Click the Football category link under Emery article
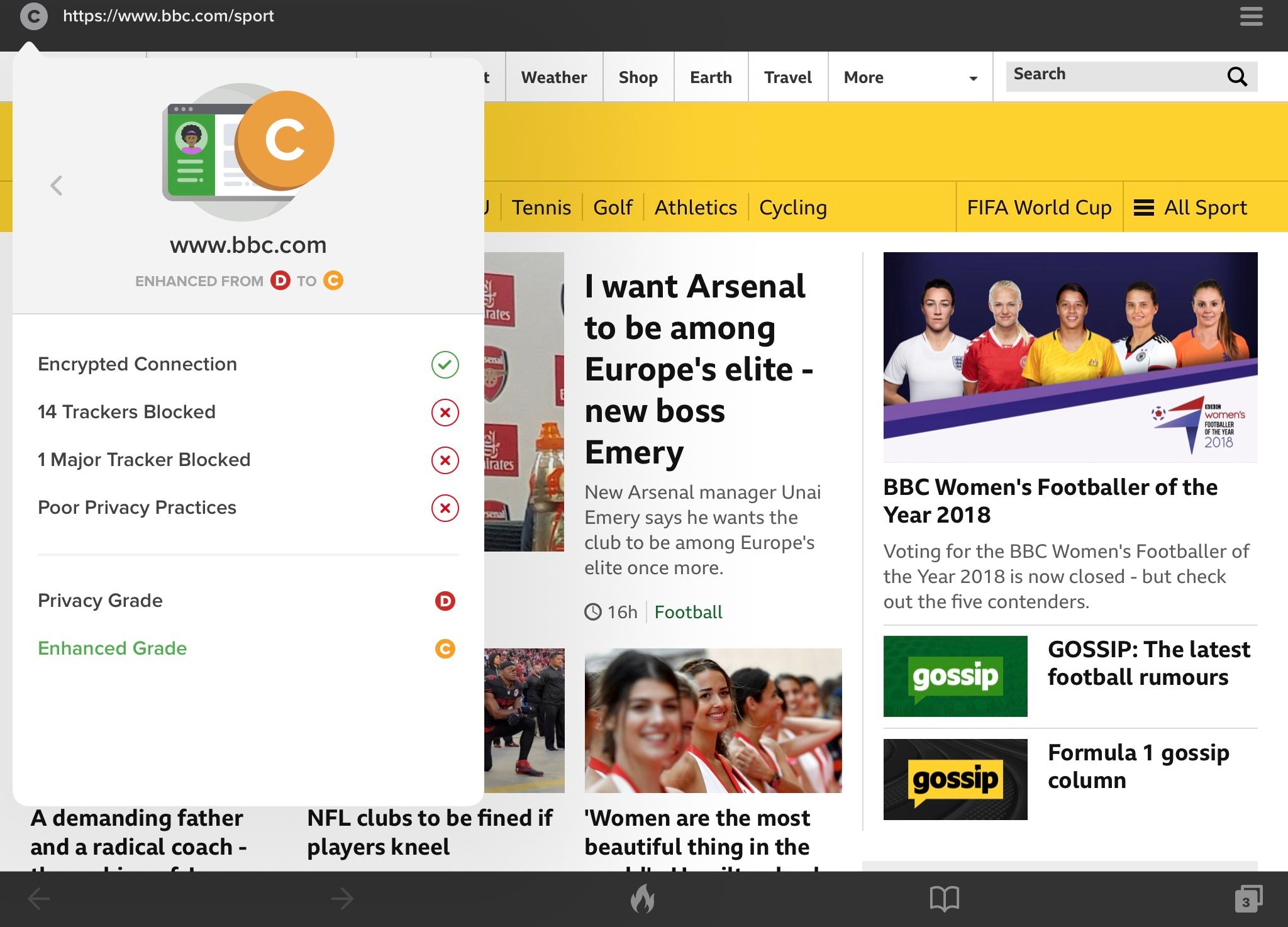 pos(688,612)
